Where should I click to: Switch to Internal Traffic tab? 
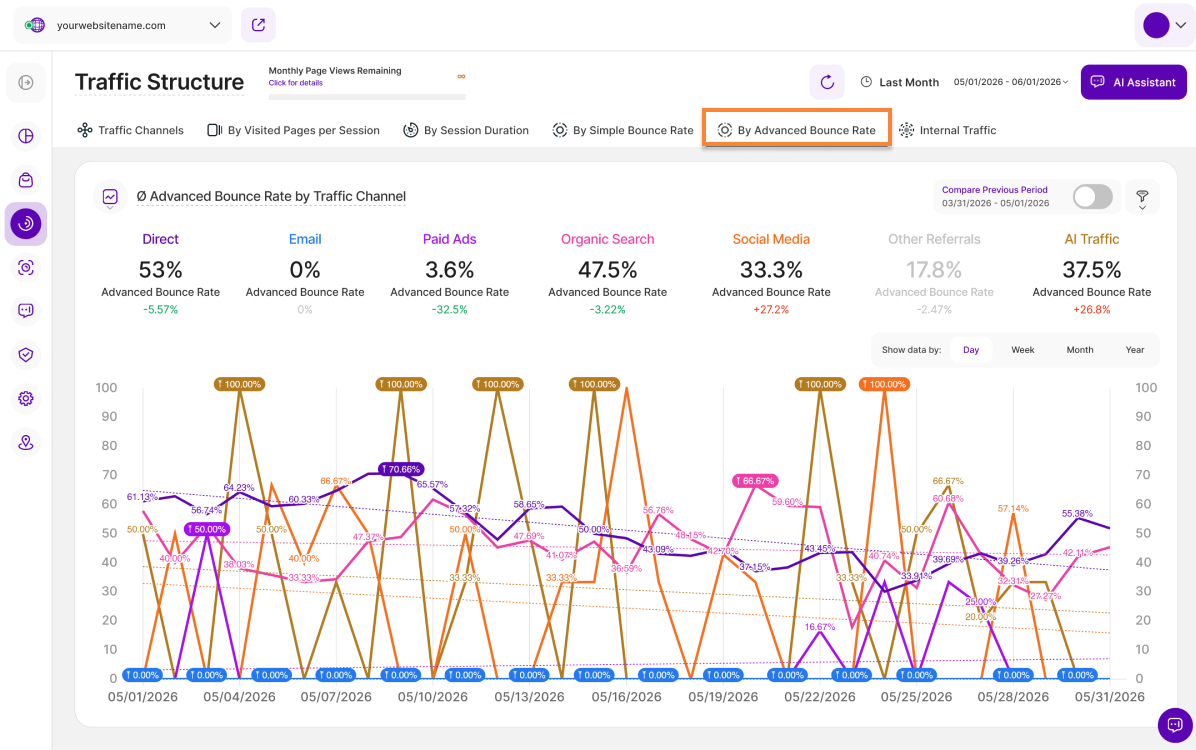tap(947, 130)
